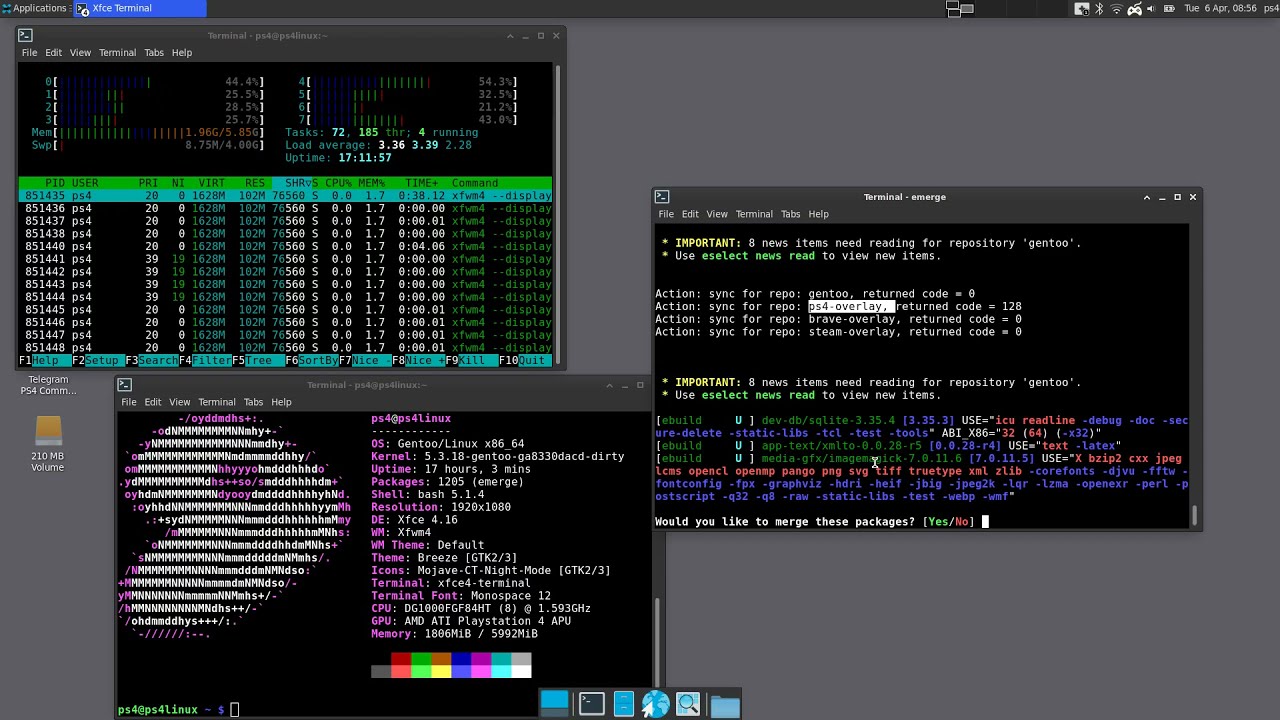Click roll-up arrow in emerge window title bar
The height and width of the screenshot is (720, 1280).
tap(1147, 197)
